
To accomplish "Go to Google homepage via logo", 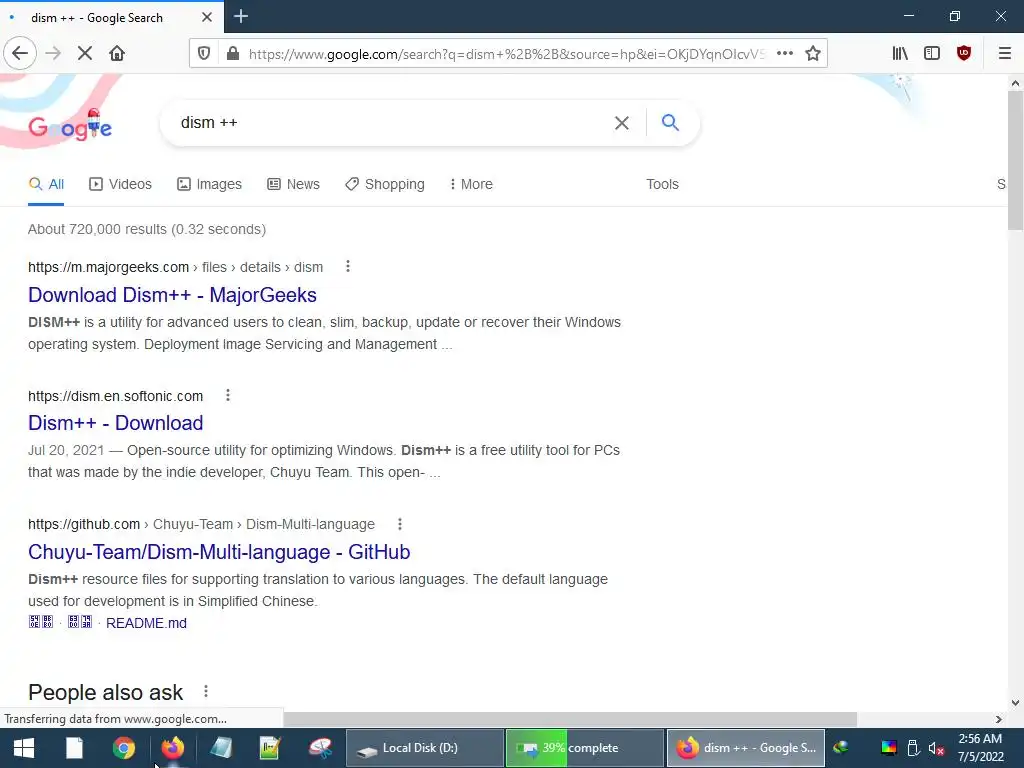I will click(x=70, y=126).
